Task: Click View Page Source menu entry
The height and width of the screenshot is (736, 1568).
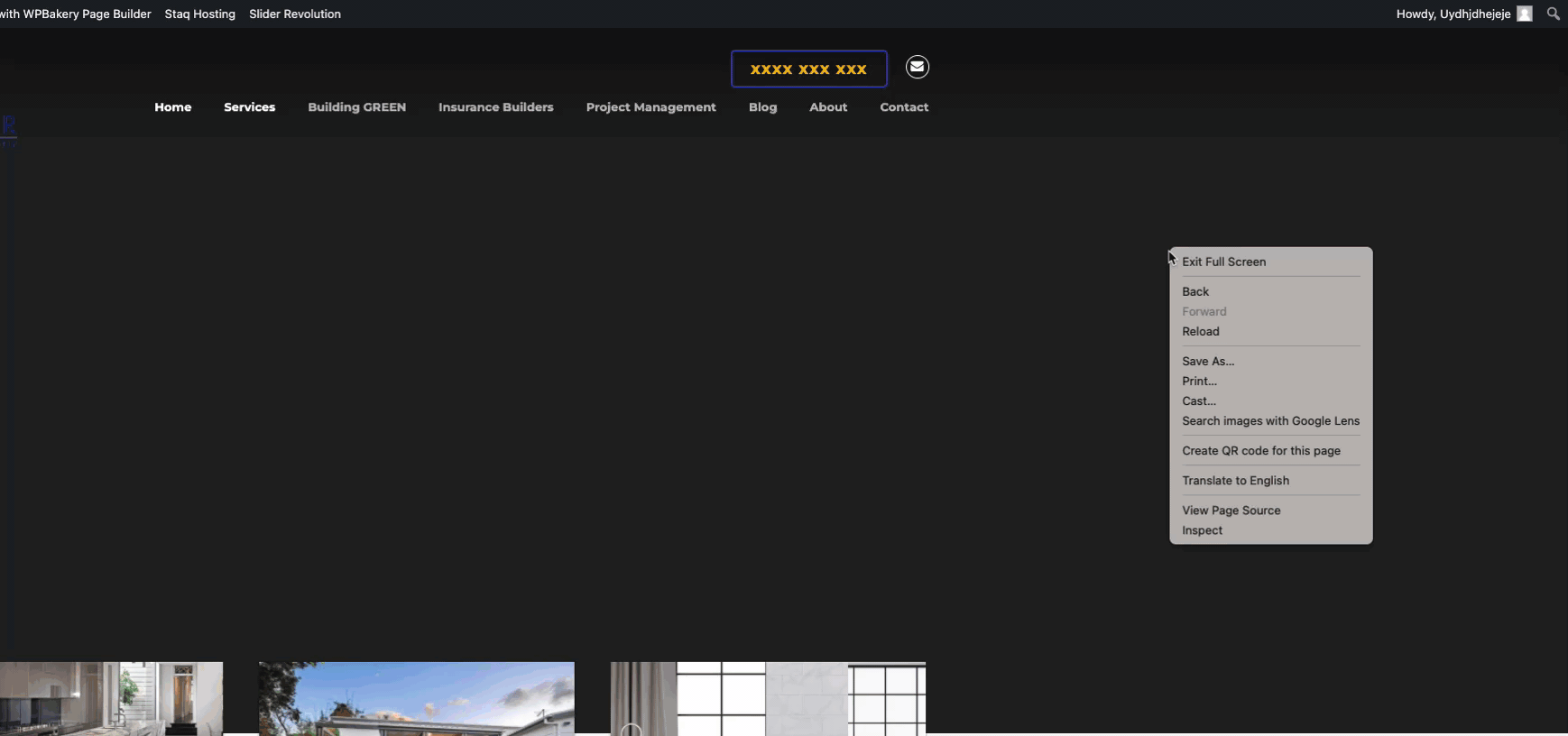Action: [1231, 511]
